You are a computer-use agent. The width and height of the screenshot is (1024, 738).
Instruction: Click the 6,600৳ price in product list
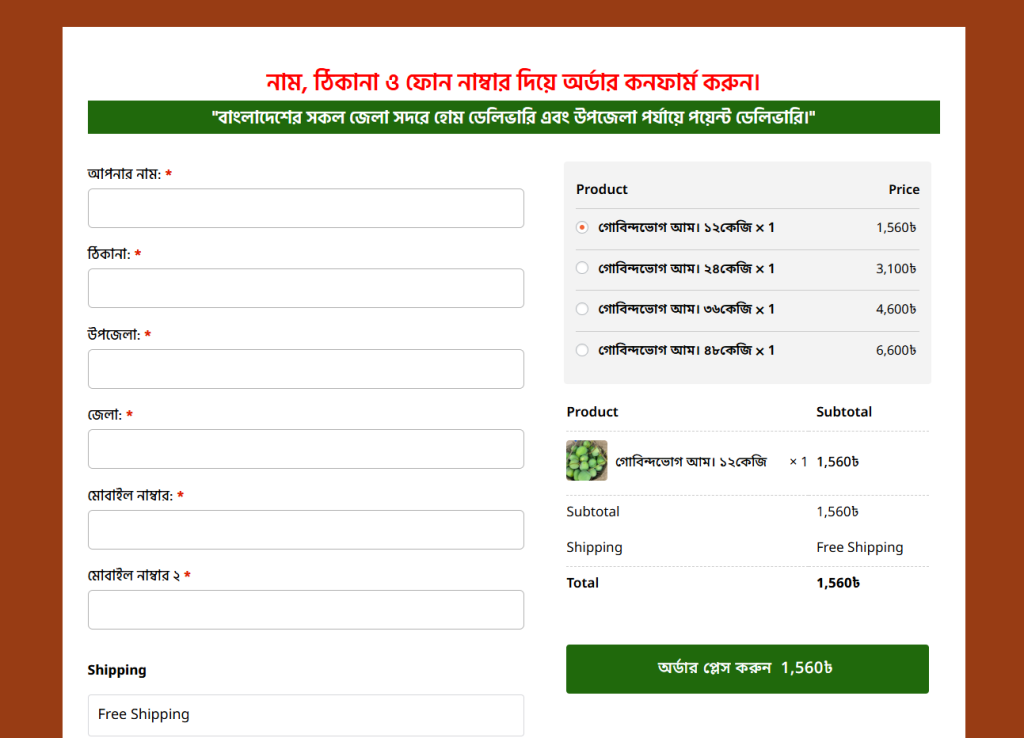[896, 351]
